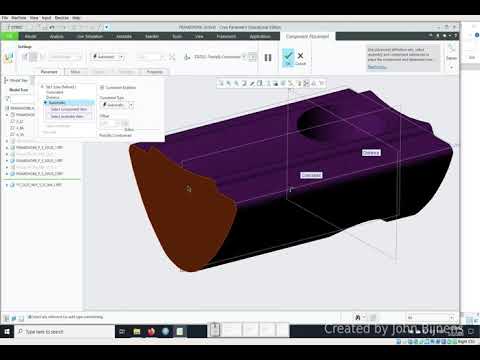Open the Placement tab of the dashboard

[x=49, y=72]
